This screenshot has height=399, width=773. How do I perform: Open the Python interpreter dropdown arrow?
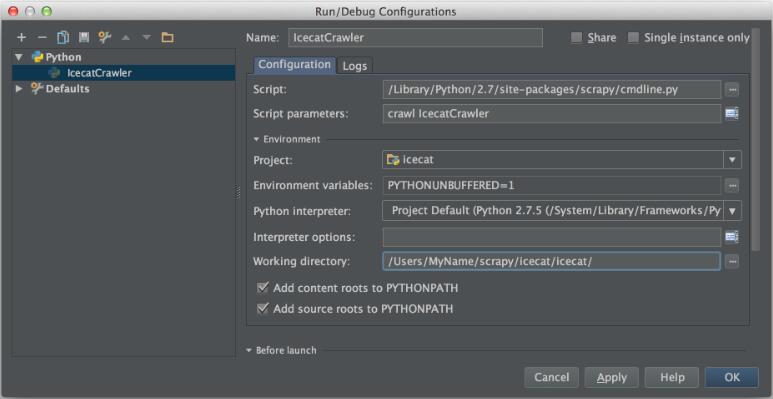[x=732, y=211]
